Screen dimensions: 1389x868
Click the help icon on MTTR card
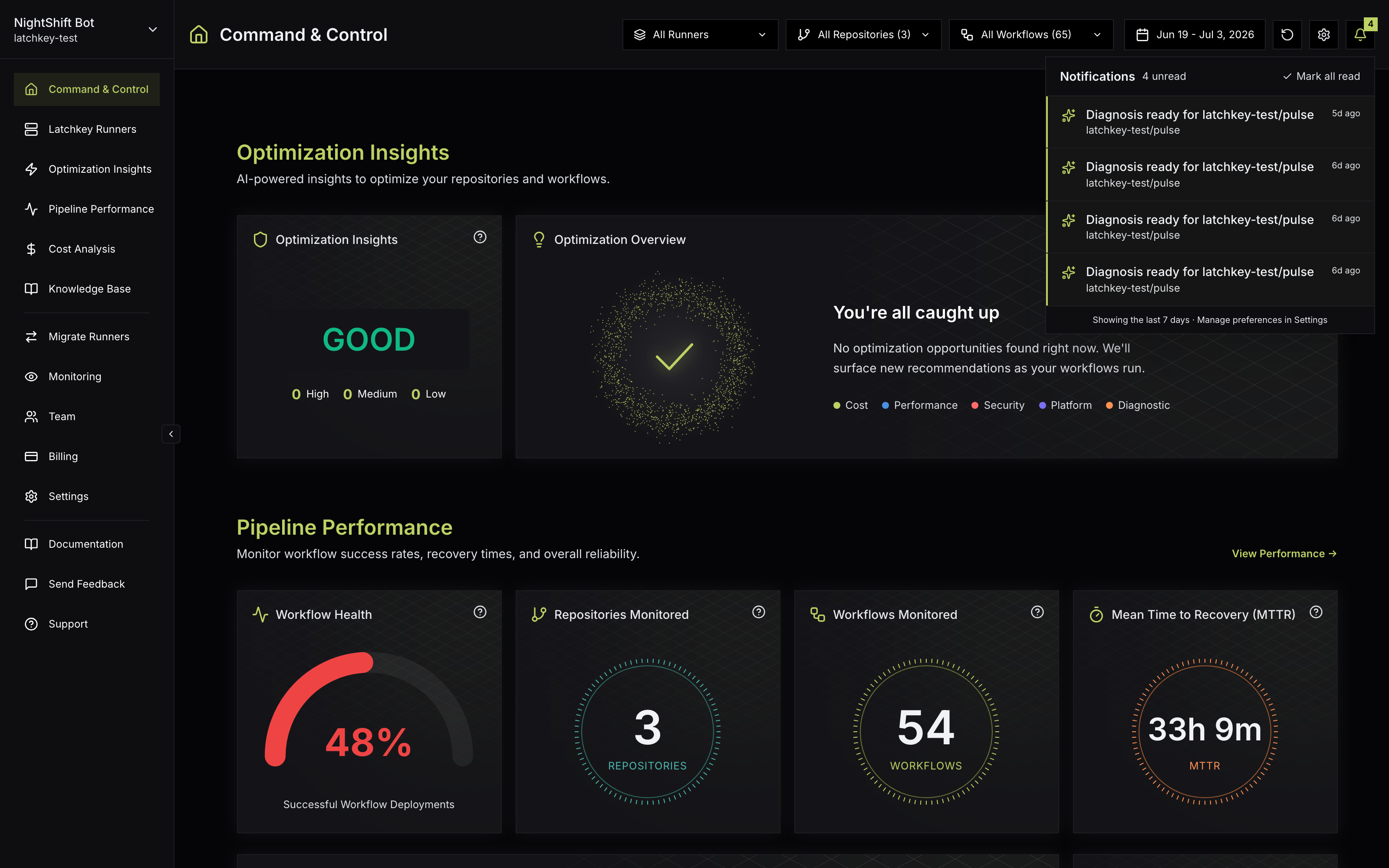[1316, 612]
